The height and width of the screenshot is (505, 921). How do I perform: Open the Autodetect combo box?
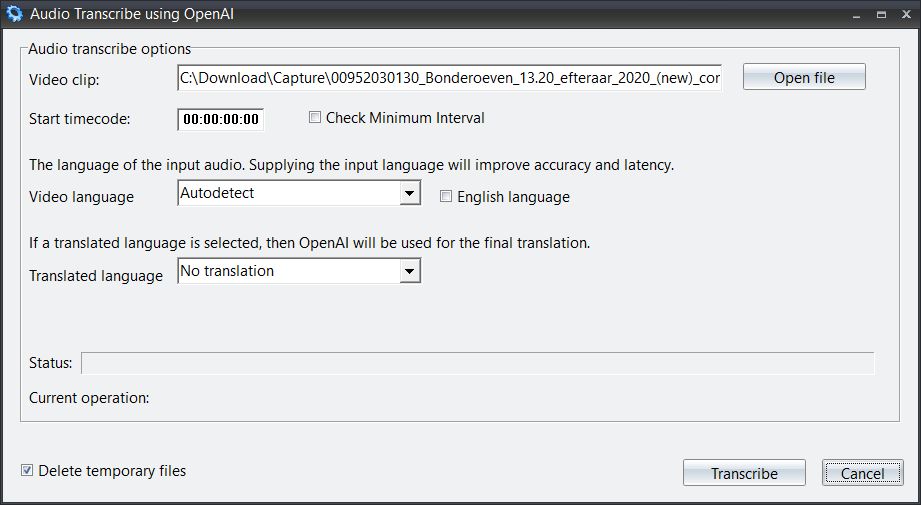point(299,193)
